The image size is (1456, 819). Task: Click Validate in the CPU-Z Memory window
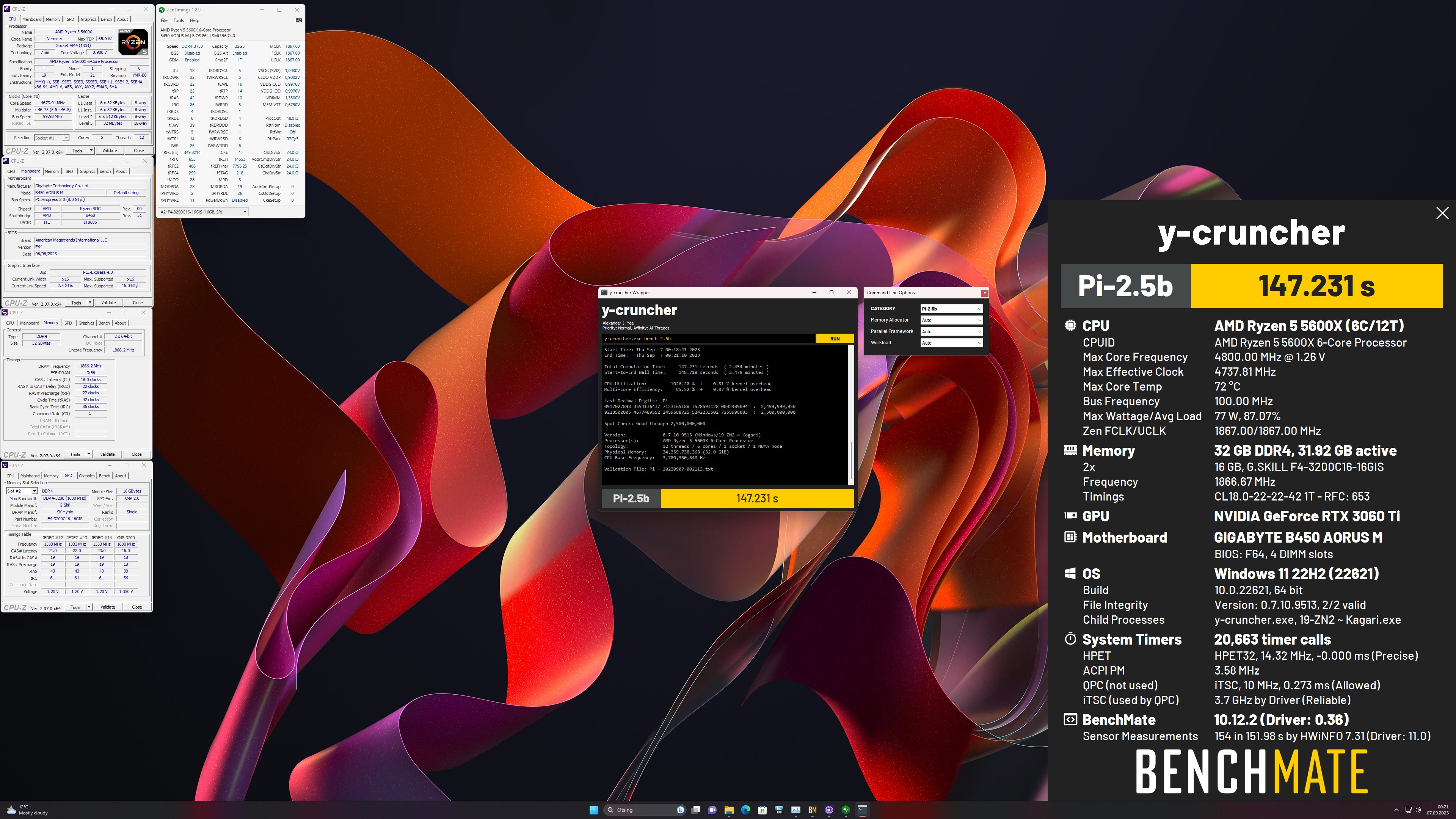pyautogui.click(x=107, y=455)
